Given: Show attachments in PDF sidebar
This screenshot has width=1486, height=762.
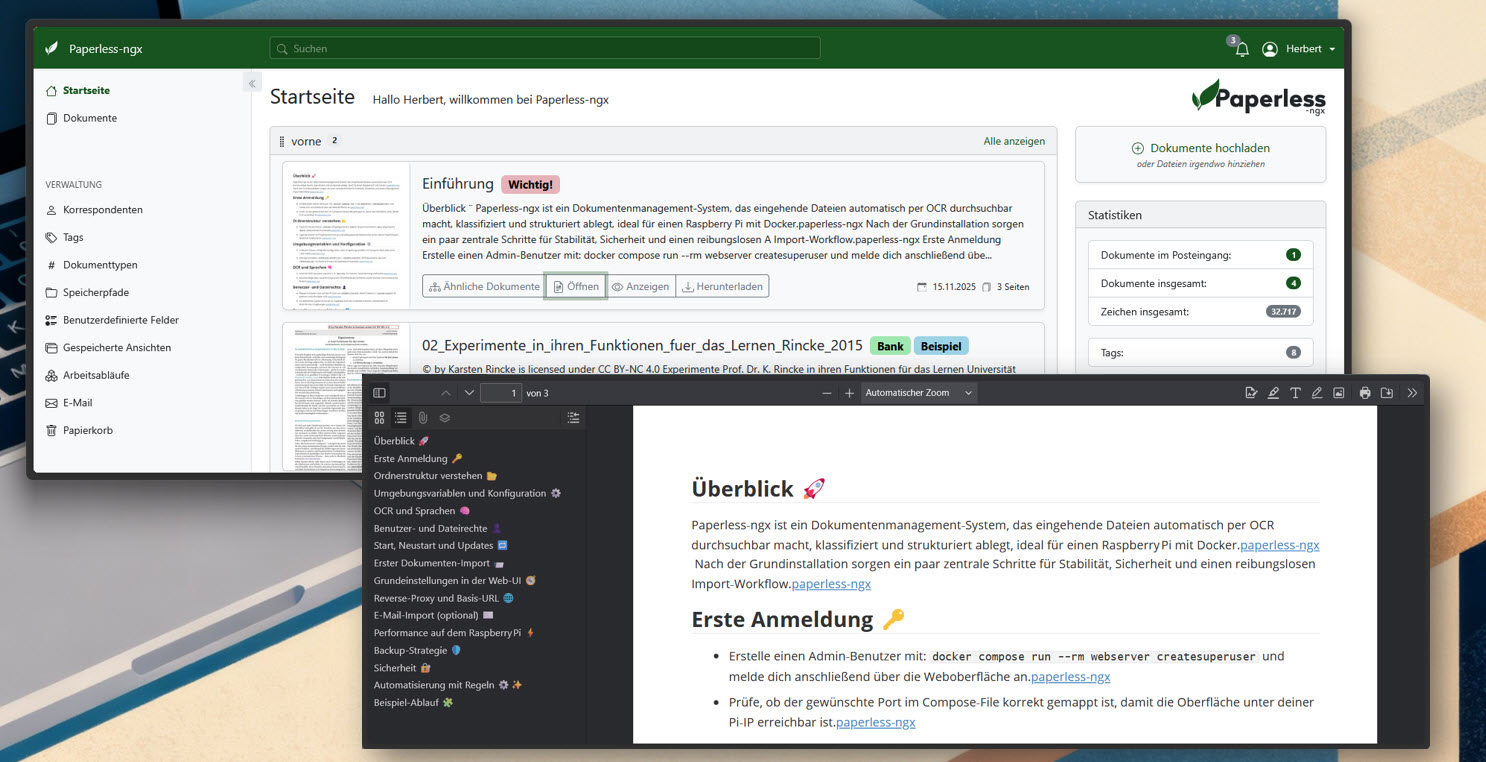Looking at the screenshot, I should point(423,418).
